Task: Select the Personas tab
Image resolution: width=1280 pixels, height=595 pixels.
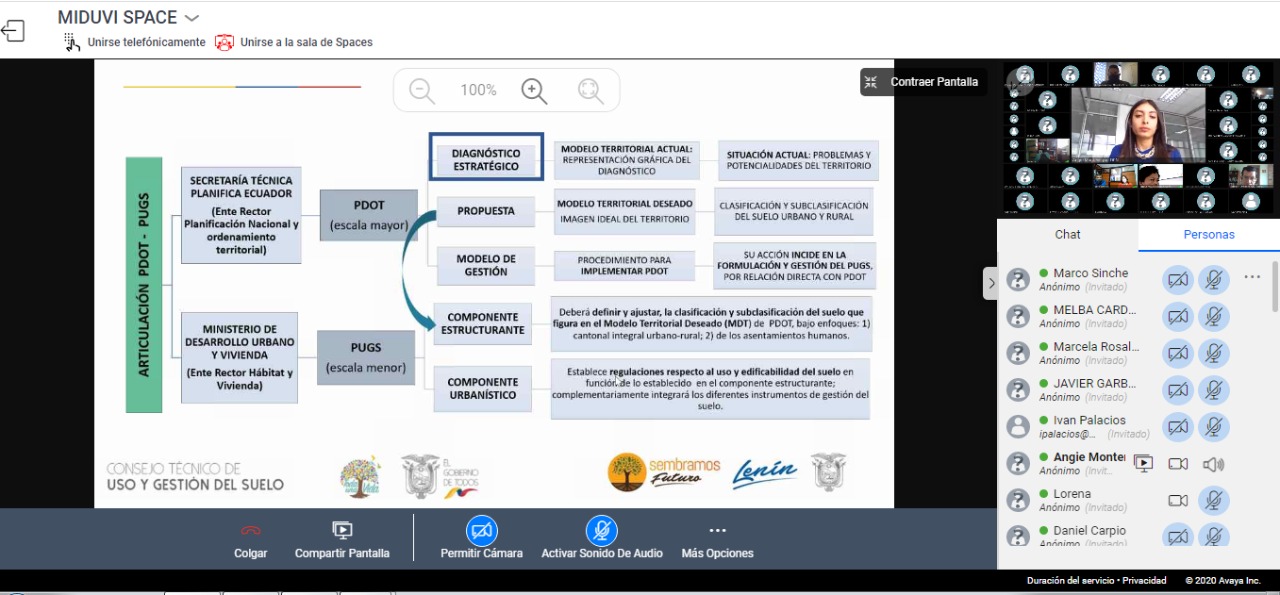Action: tap(1209, 234)
